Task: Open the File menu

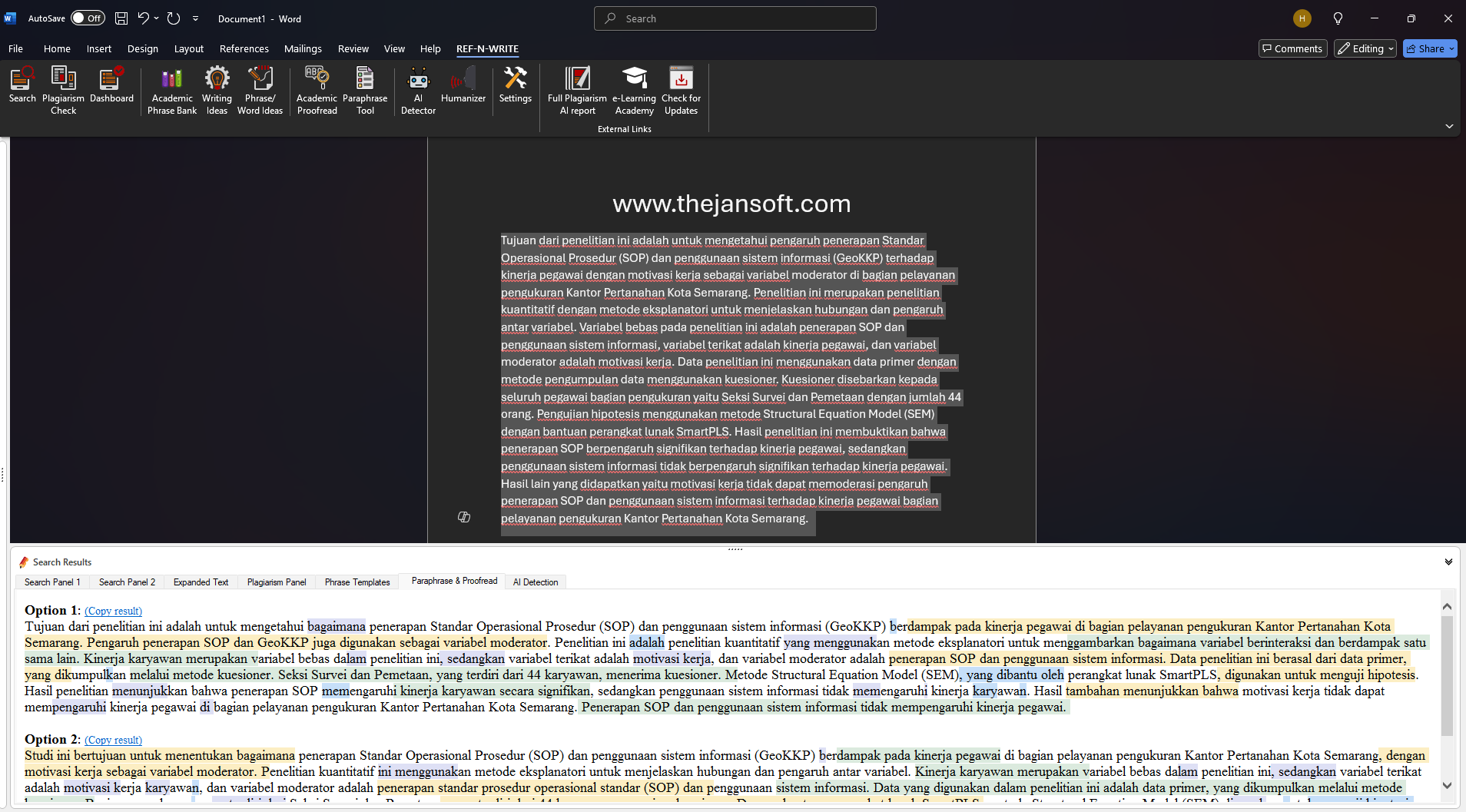Action: [x=15, y=48]
